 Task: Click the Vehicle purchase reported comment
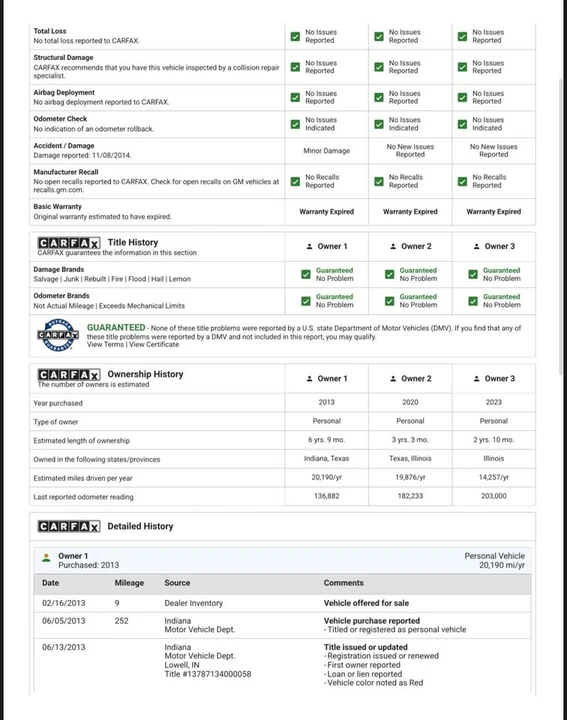[x=372, y=621]
